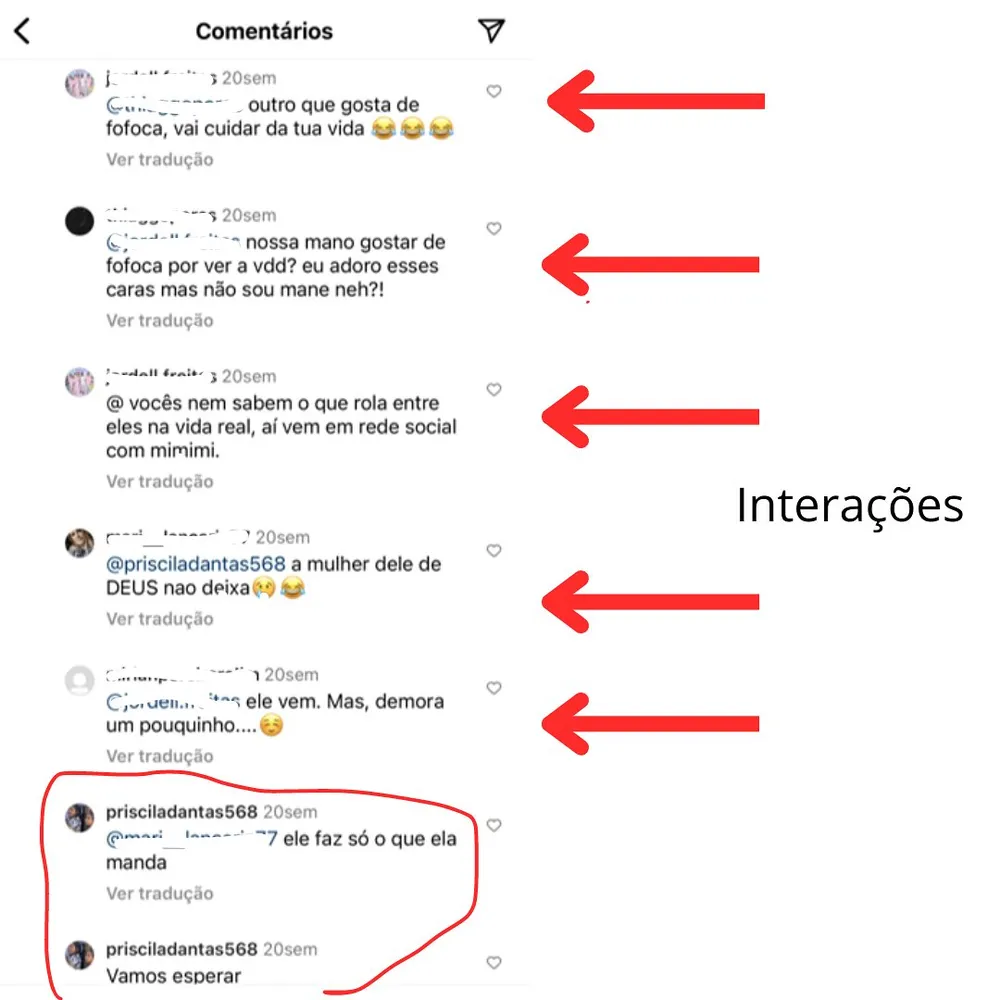Like the 'outro que gosta de fofoca' comment

coord(494,91)
